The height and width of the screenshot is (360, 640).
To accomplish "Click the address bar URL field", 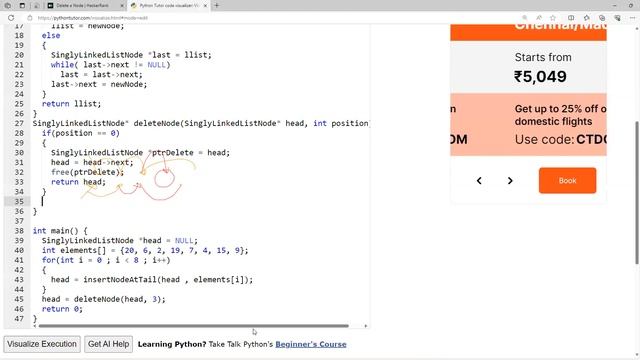I will pyautogui.click(x=92, y=18).
